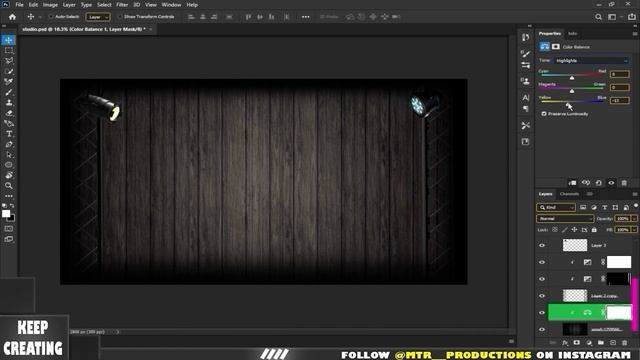Open the Filter menu
This screenshot has height=360, width=640.
click(x=122, y=5)
